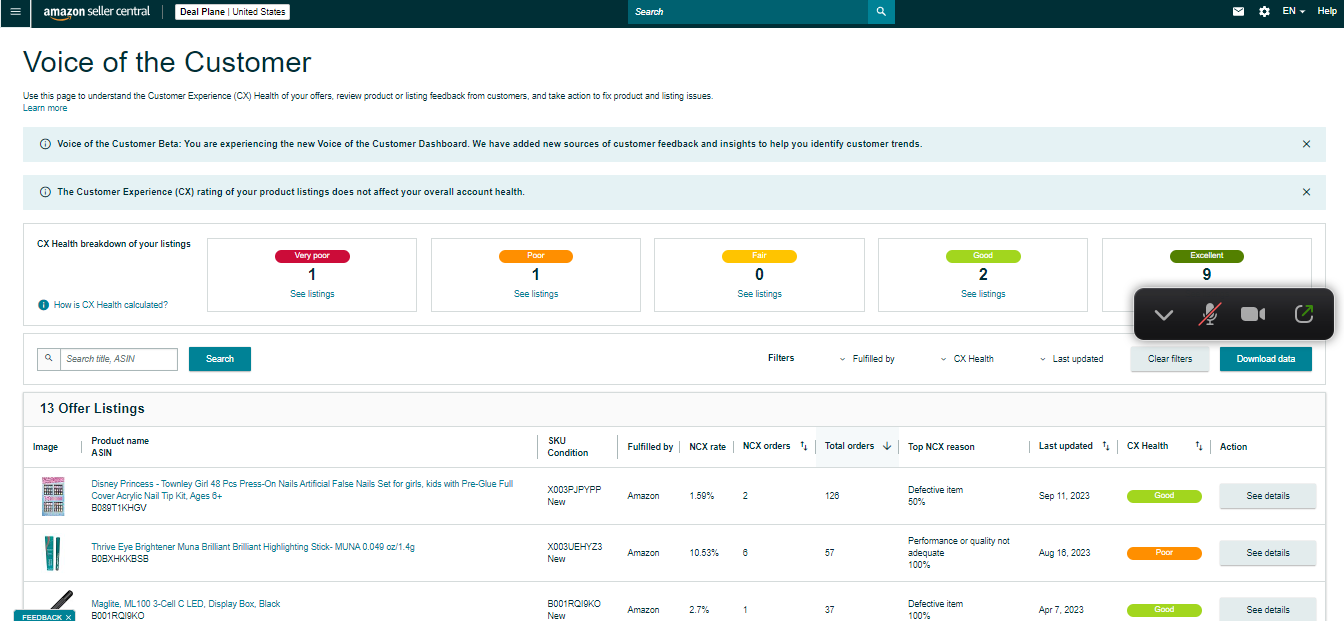Click the Excellent dark green badge
This screenshot has width=1344, height=621.
(1207, 256)
